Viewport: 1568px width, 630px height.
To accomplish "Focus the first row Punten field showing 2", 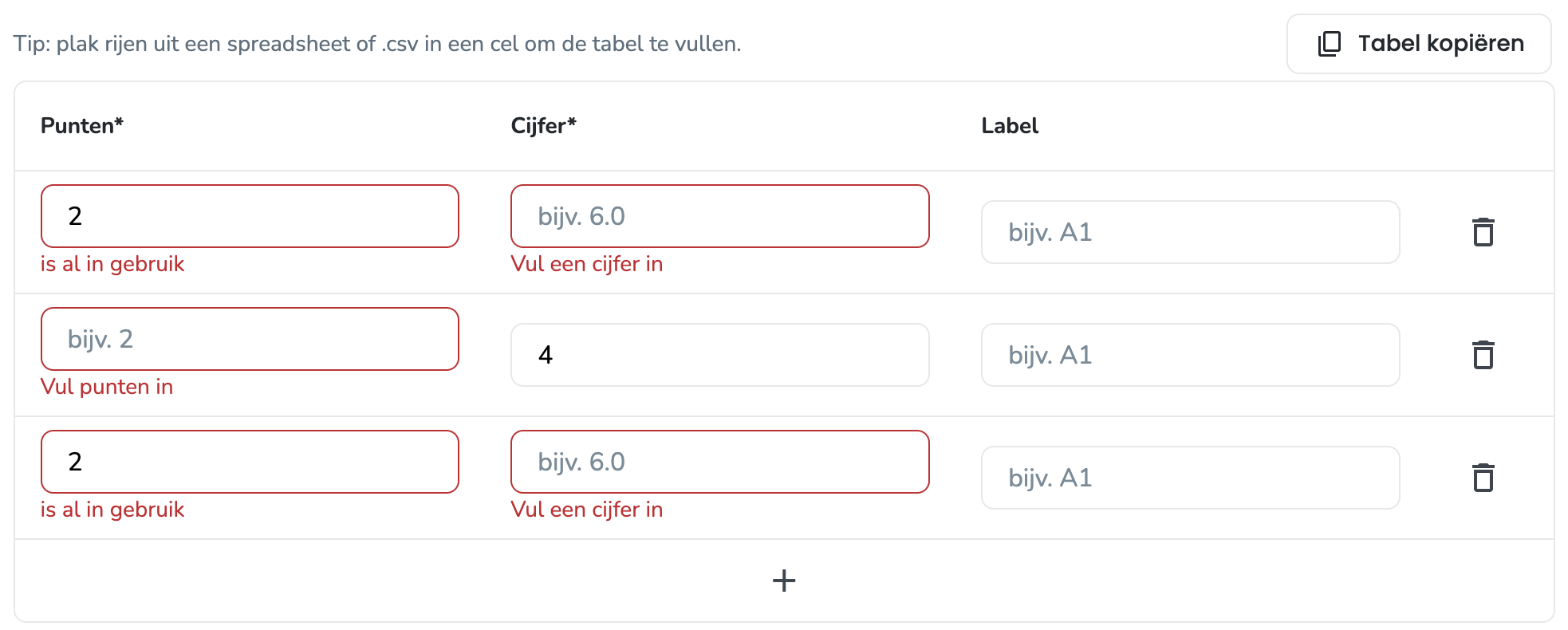I will click(250, 216).
